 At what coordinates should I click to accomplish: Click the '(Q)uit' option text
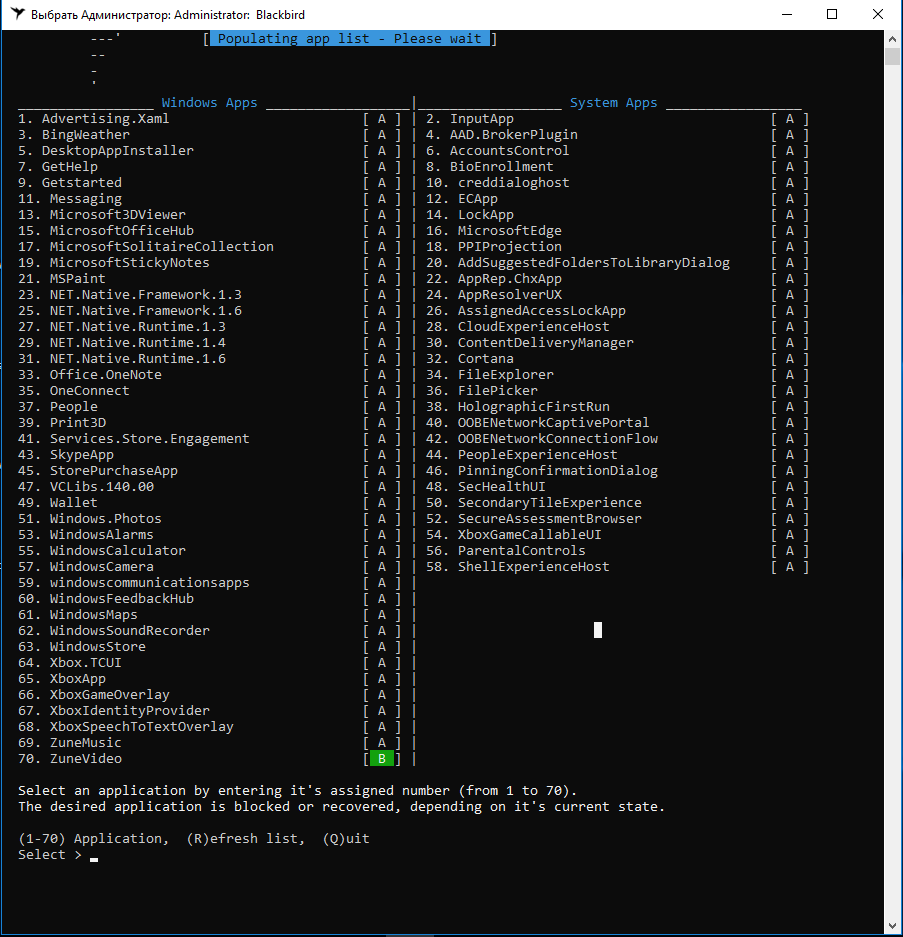pyautogui.click(x=346, y=839)
